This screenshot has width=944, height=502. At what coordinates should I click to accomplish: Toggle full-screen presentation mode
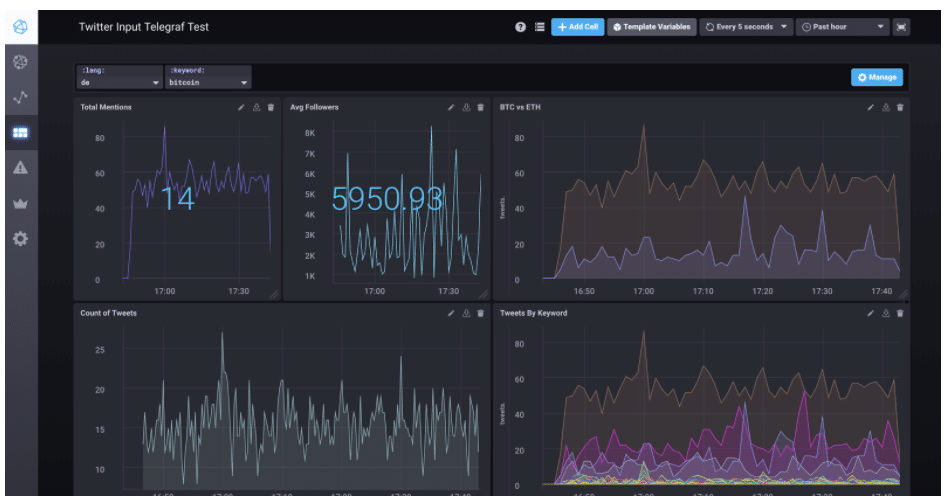901,27
